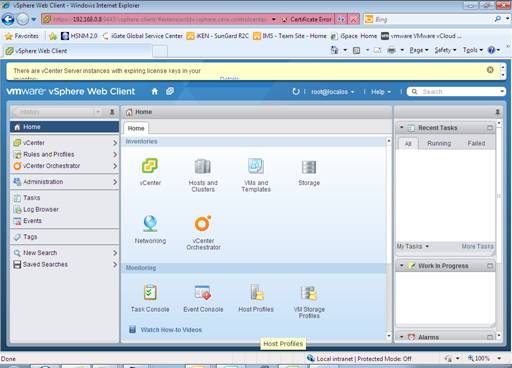The width and height of the screenshot is (512, 368).
Task: Launch the Event Console icon
Action: [x=203, y=293]
